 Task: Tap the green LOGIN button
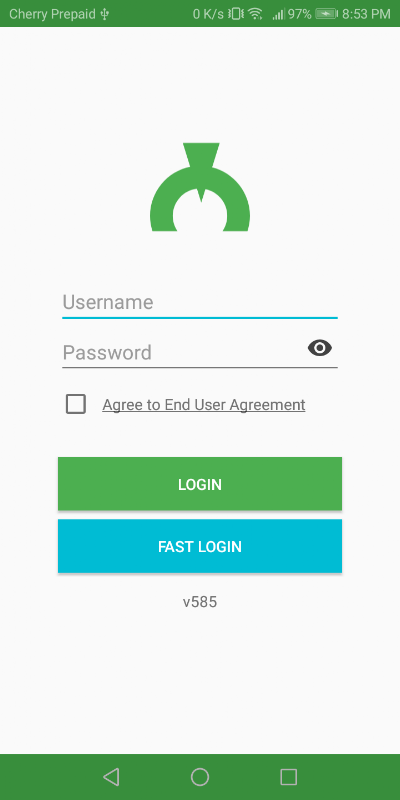(200, 484)
